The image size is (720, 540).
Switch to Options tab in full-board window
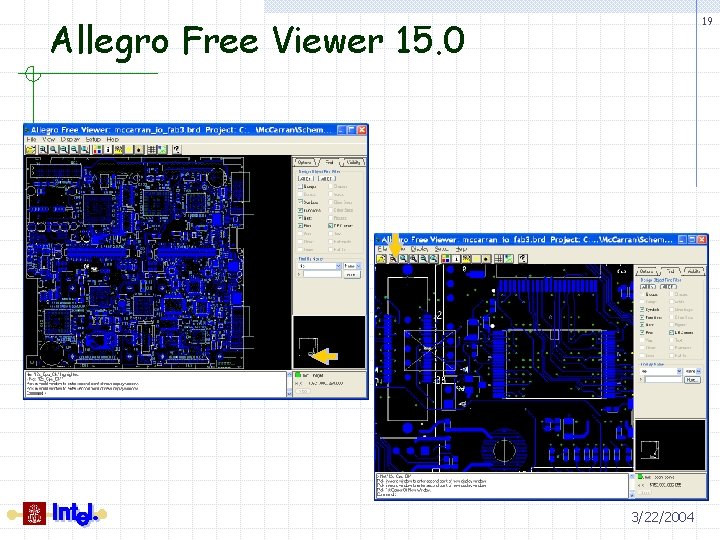(x=305, y=163)
